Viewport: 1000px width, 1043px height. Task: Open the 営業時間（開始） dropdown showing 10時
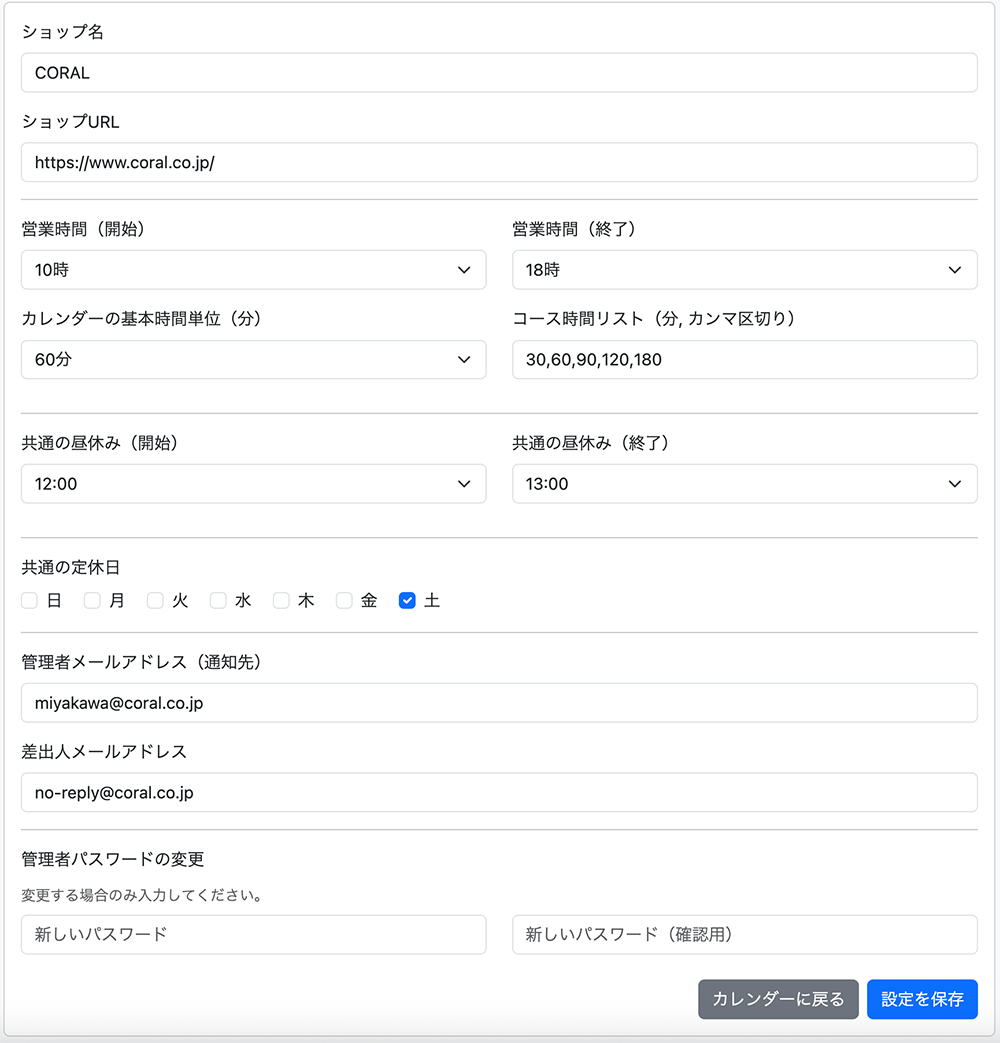click(253, 270)
